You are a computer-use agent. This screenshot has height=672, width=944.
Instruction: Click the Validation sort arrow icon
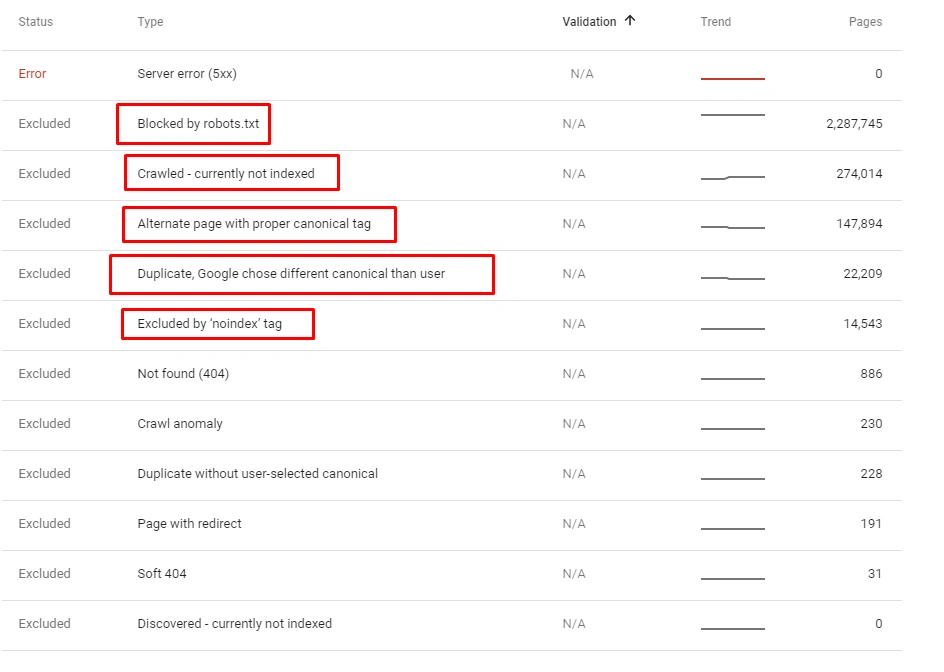tap(630, 21)
